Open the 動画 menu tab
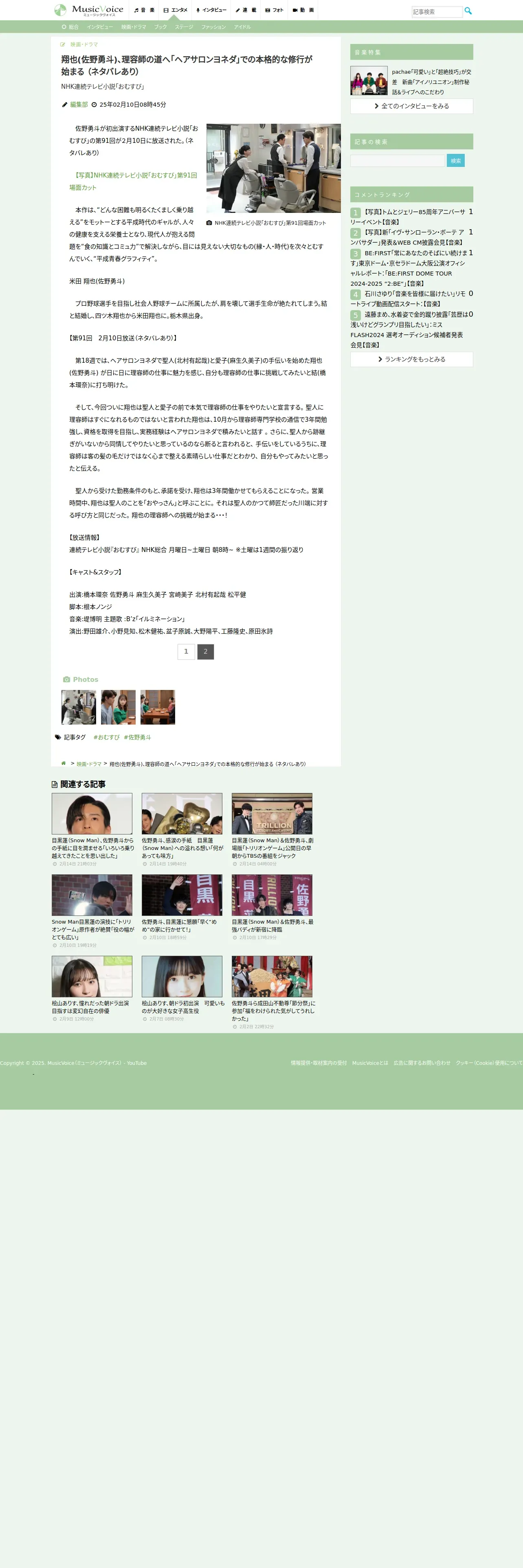 (303, 10)
